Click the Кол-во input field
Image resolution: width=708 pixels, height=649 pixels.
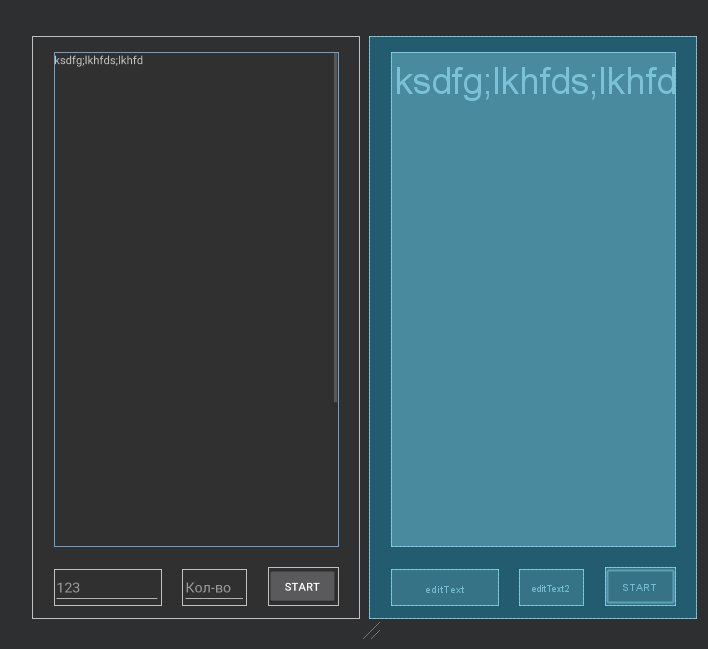(214, 587)
